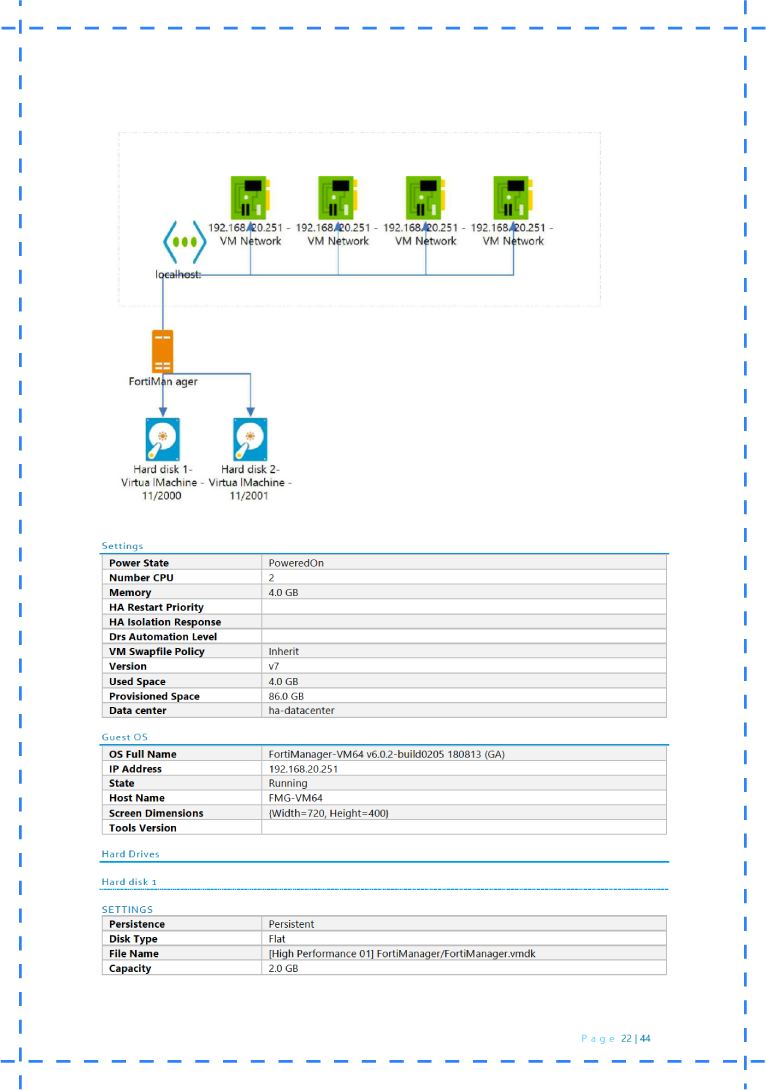
Task: Select the 'Power State' label cell
Action: point(182,563)
